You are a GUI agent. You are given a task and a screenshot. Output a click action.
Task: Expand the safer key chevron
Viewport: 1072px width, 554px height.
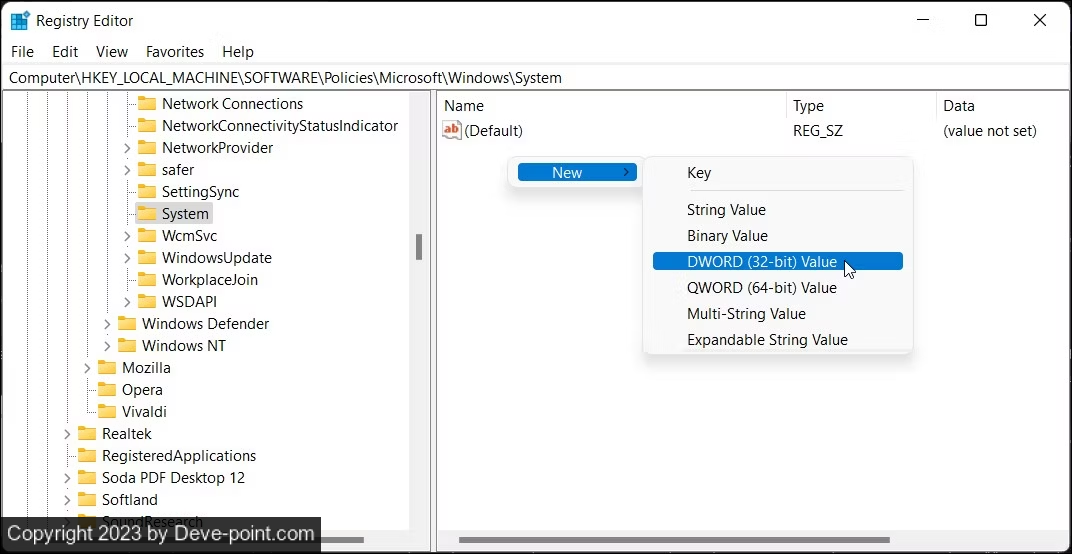pyautogui.click(x=127, y=170)
